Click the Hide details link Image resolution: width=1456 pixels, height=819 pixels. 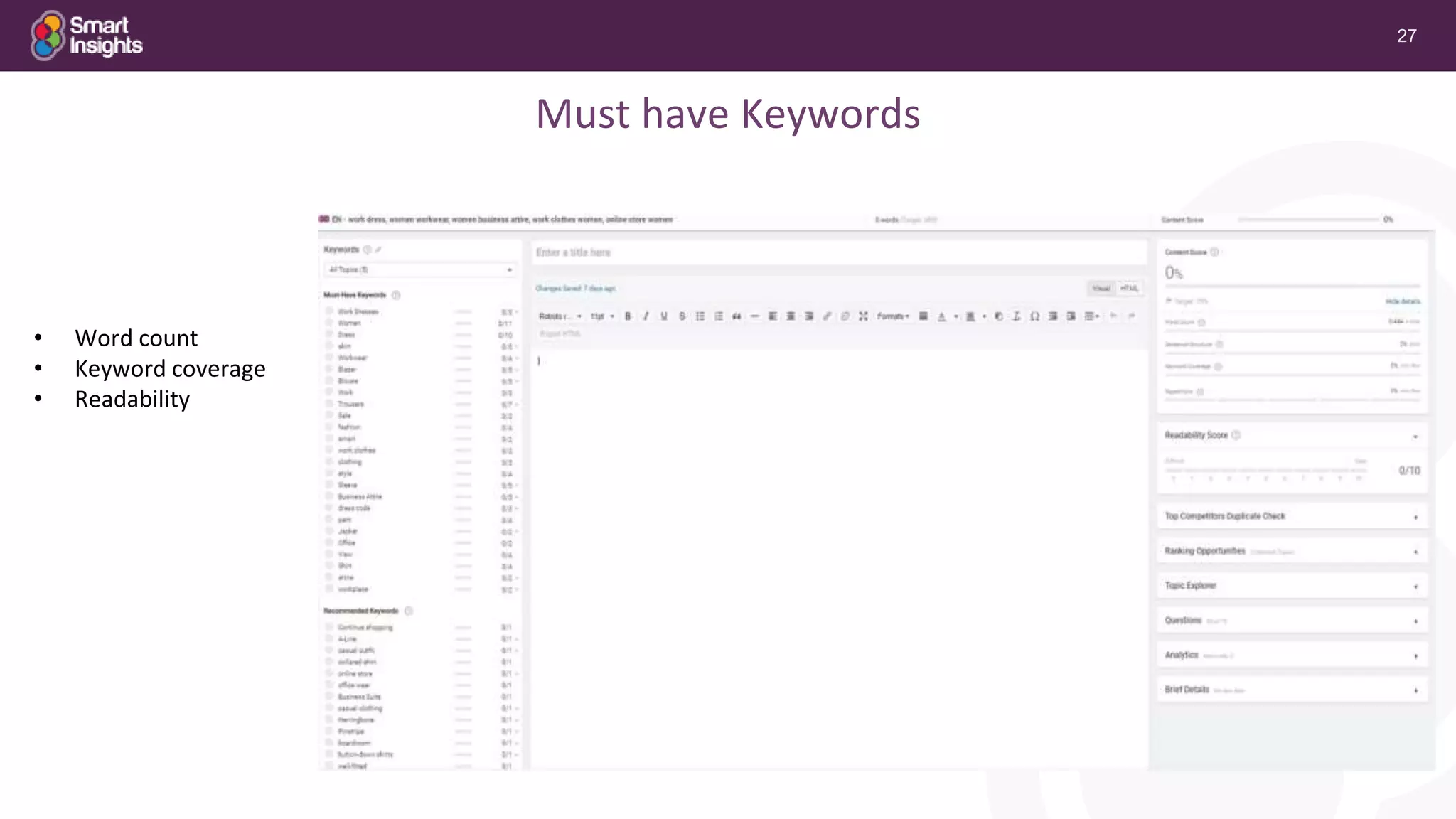pos(1403,301)
